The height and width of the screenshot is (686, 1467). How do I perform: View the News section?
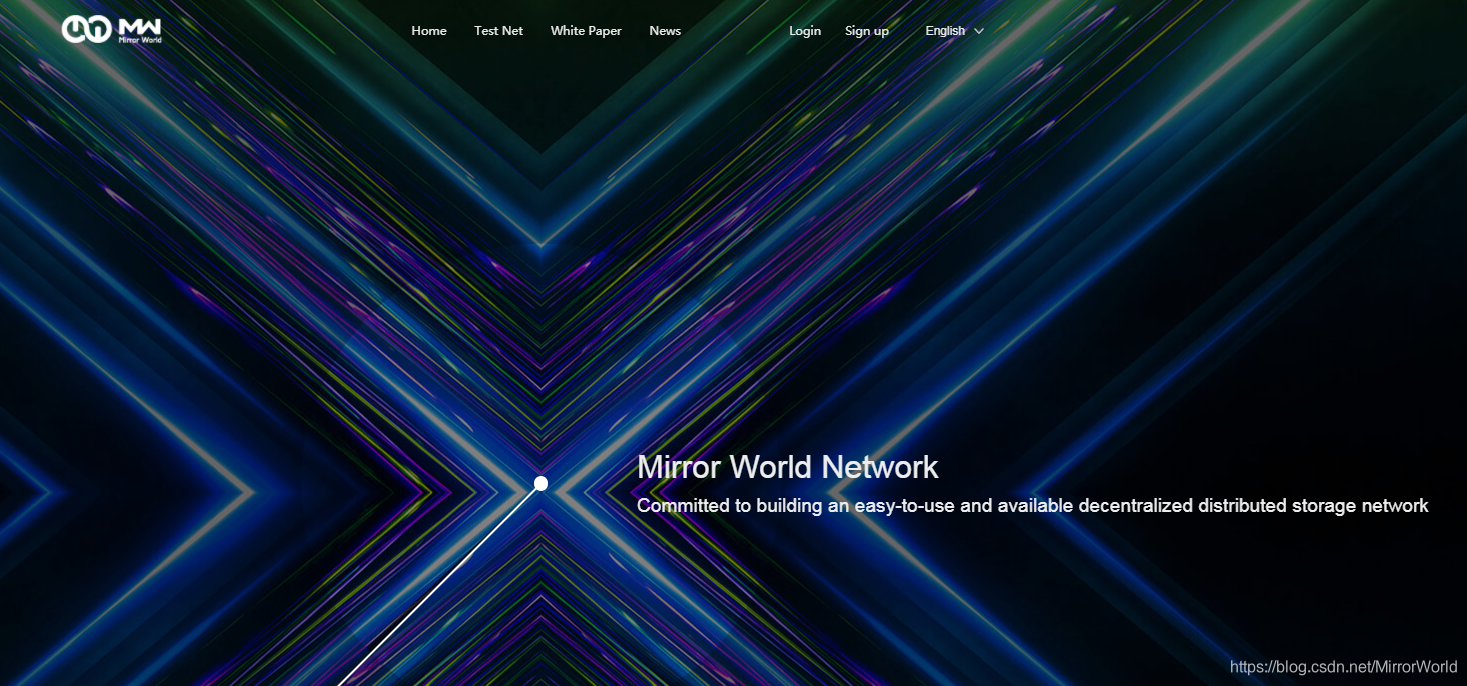(x=665, y=31)
